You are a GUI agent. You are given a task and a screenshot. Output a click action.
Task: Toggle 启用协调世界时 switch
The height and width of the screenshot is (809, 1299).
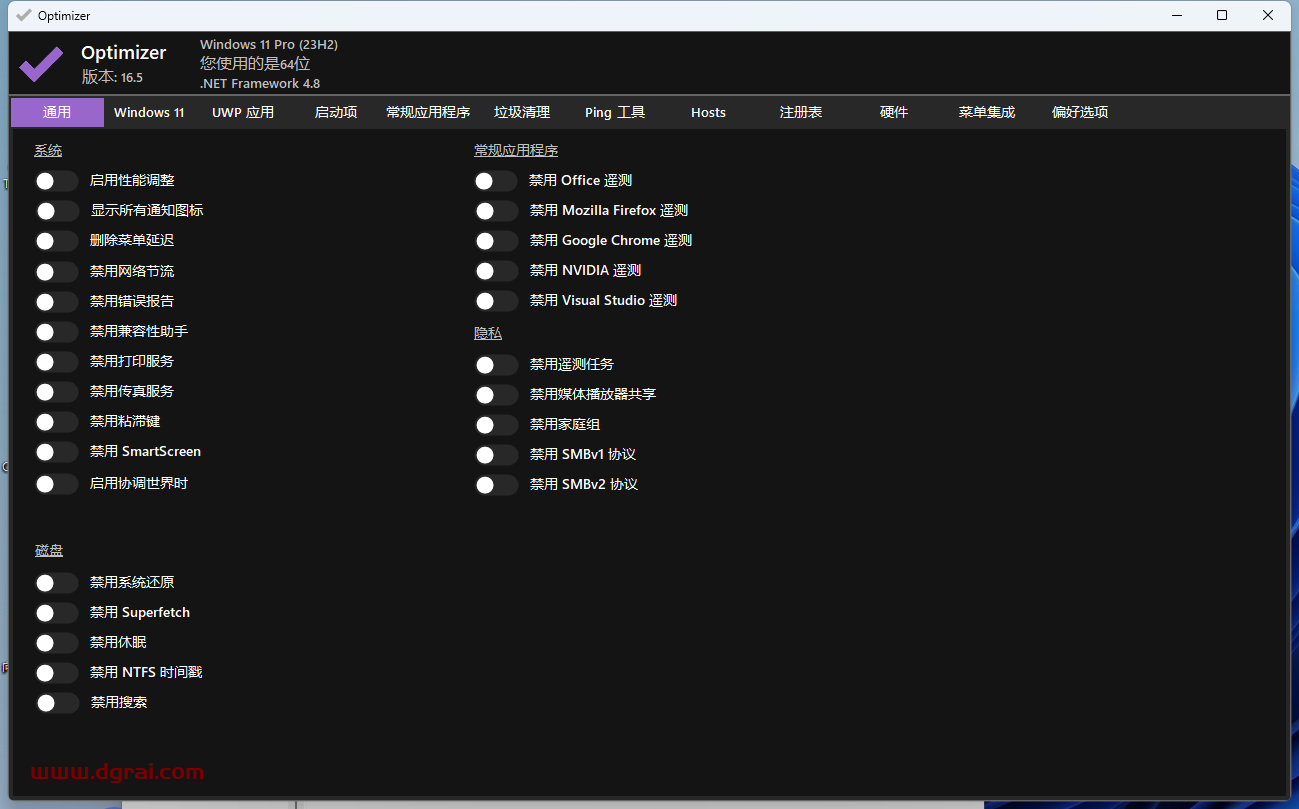pos(56,484)
